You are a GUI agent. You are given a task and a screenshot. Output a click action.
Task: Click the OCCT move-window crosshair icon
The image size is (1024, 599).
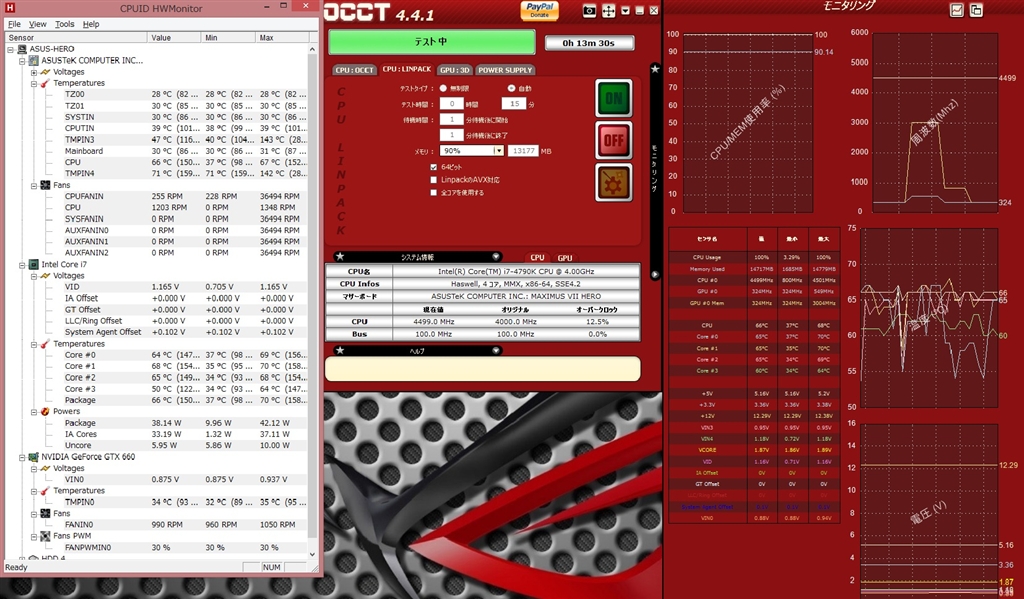tap(608, 10)
